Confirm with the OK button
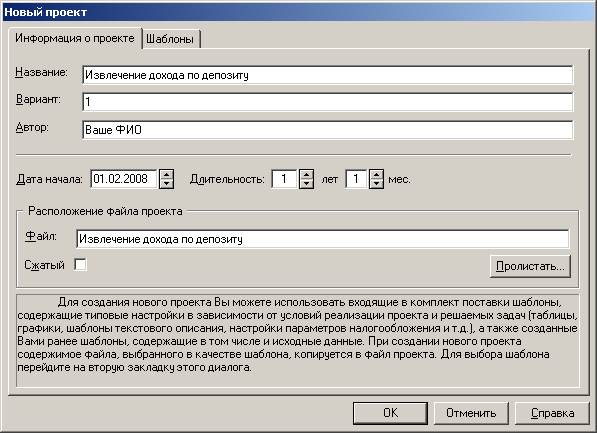The height and width of the screenshot is (433, 597). coord(390,413)
